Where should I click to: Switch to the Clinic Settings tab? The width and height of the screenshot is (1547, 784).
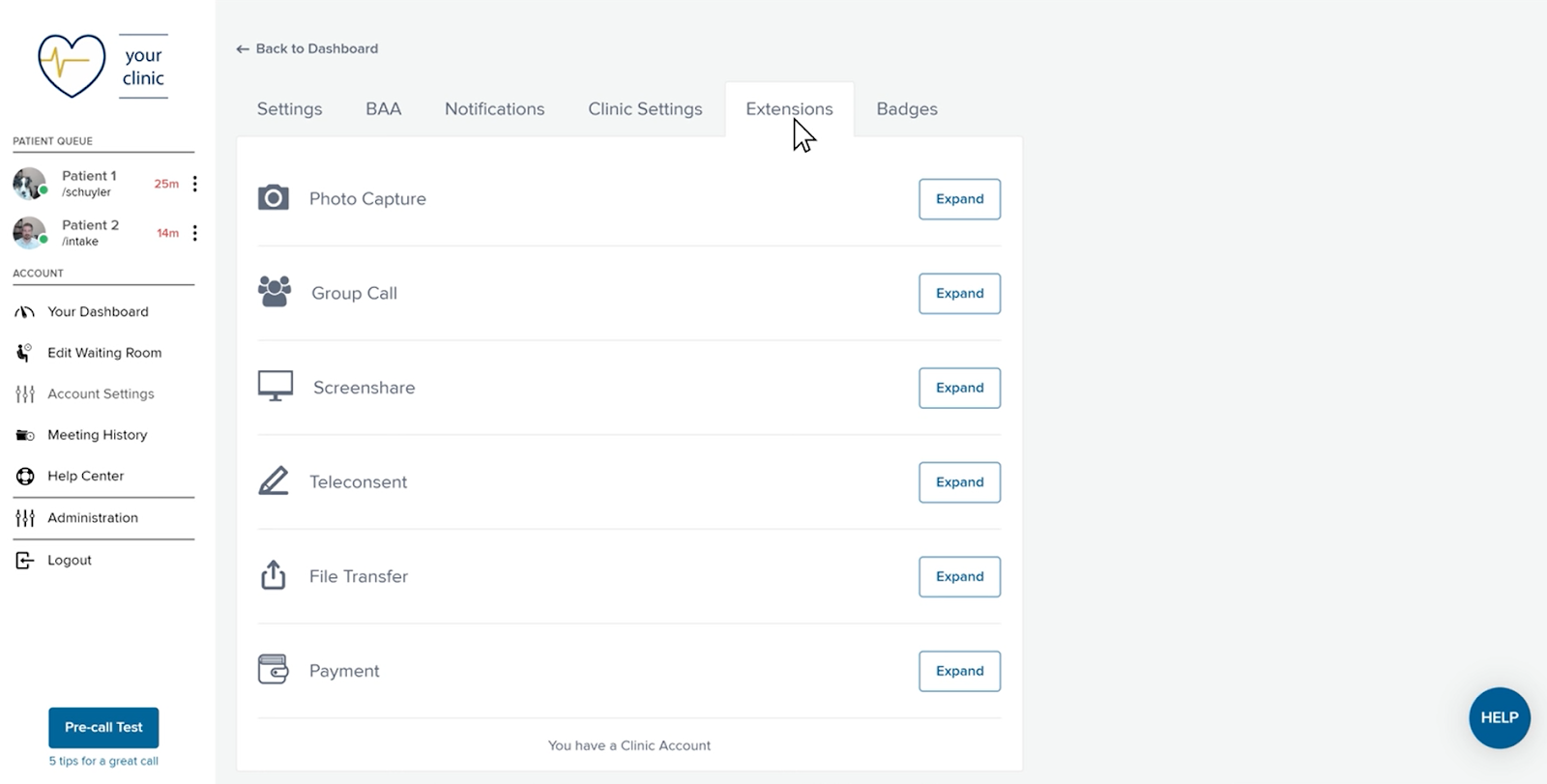pyautogui.click(x=645, y=109)
